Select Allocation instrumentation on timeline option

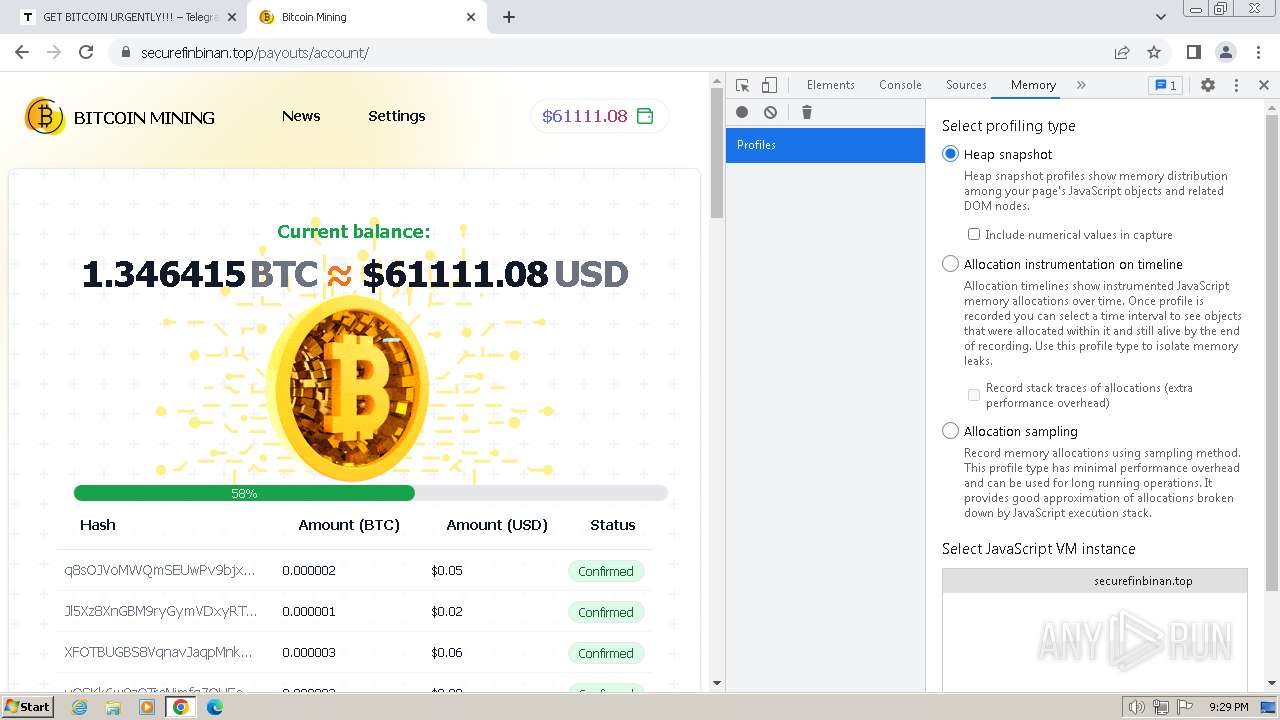click(x=950, y=264)
